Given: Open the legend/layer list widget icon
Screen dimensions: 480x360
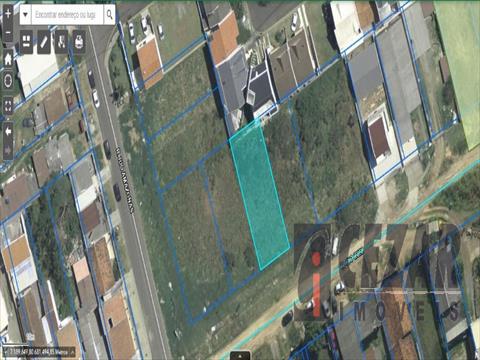Looking at the screenshot, I should [x=26, y=42].
